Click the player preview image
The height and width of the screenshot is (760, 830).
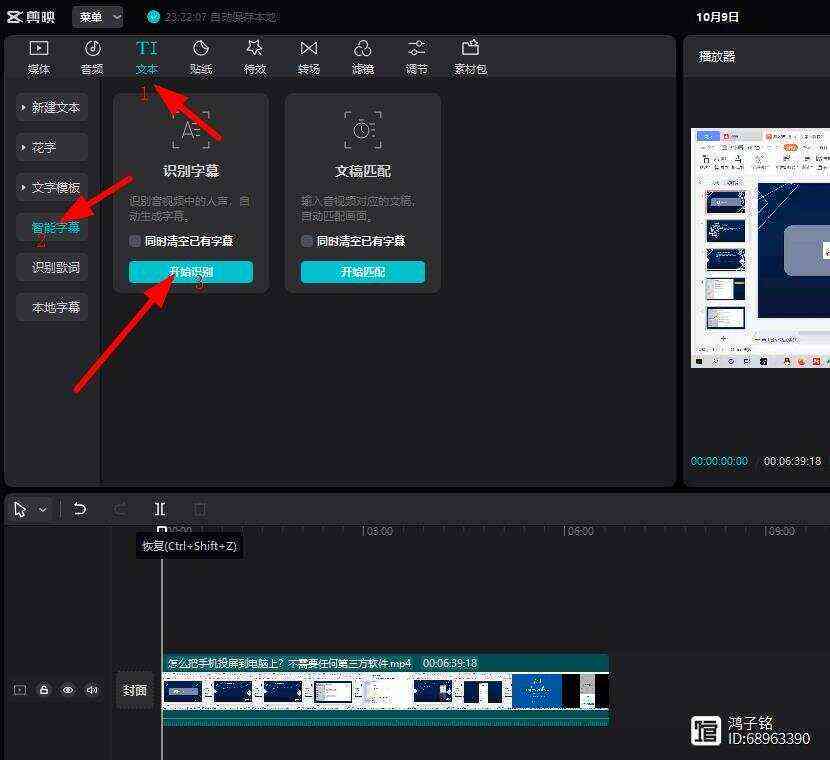(x=760, y=248)
